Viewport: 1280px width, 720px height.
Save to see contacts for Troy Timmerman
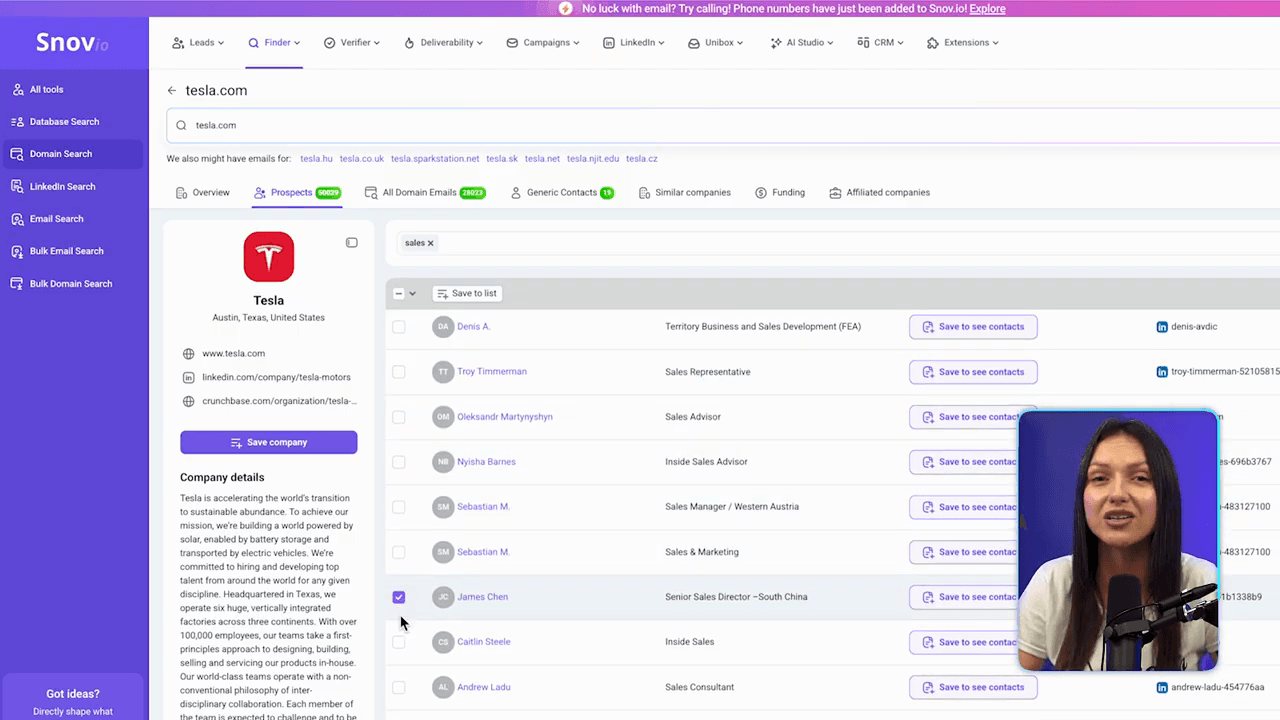[973, 372]
